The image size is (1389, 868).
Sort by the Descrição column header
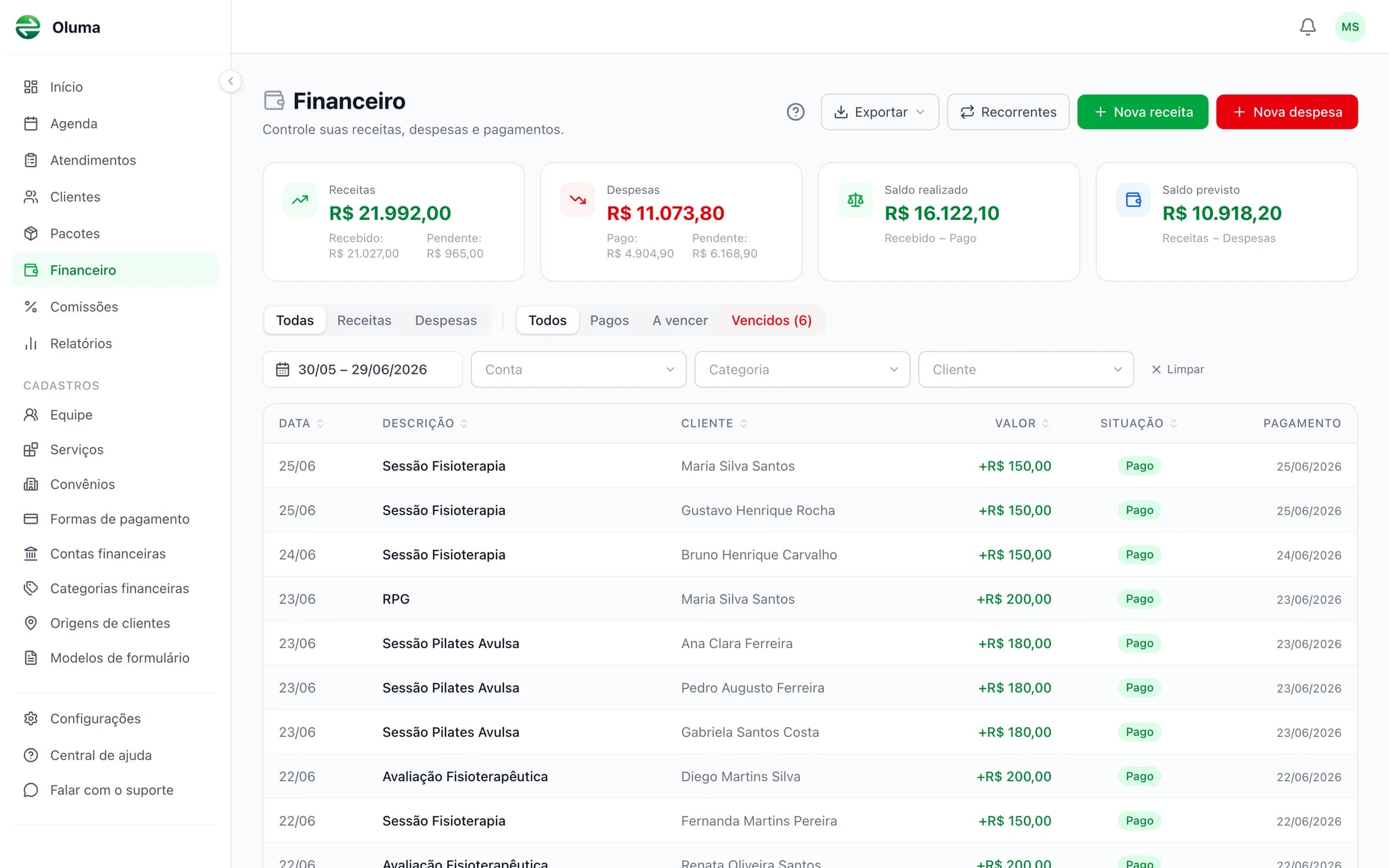[x=425, y=423]
